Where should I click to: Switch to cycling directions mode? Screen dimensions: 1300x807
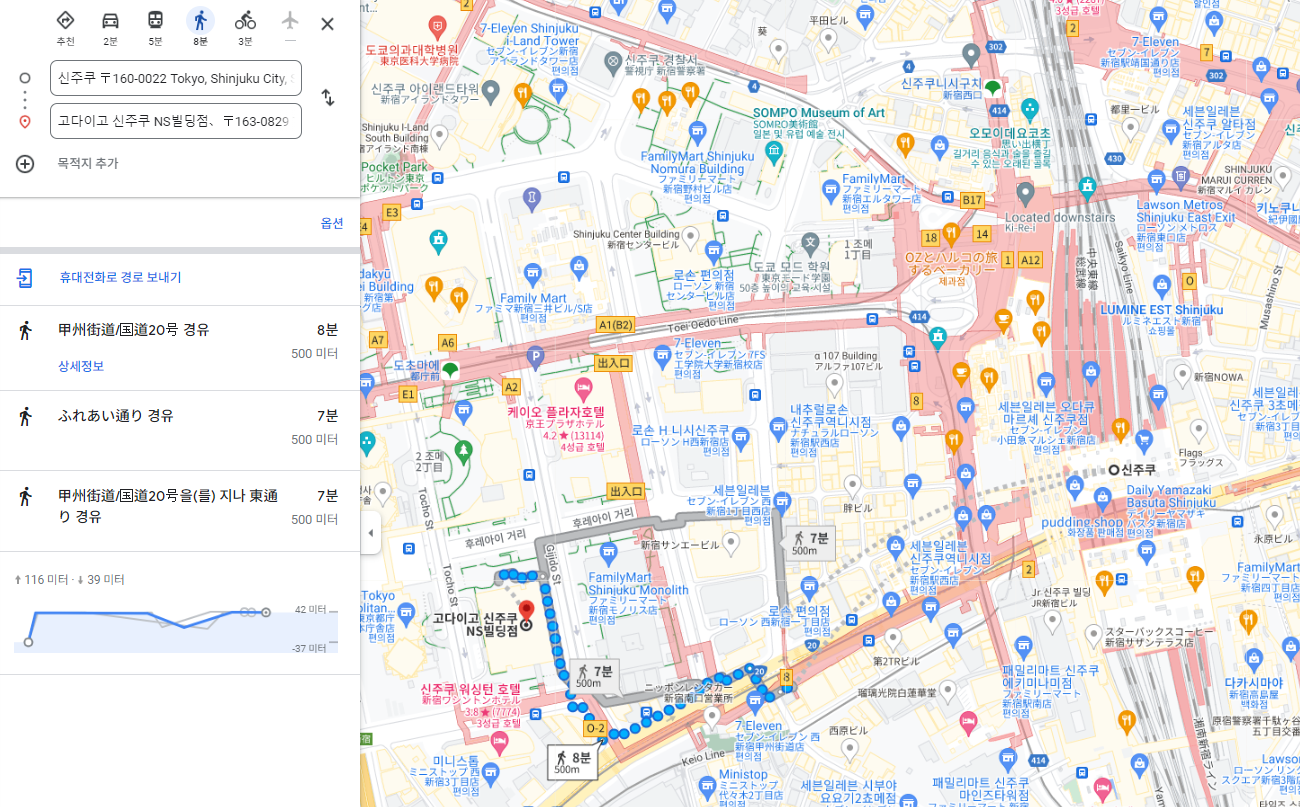click(245, 20)
